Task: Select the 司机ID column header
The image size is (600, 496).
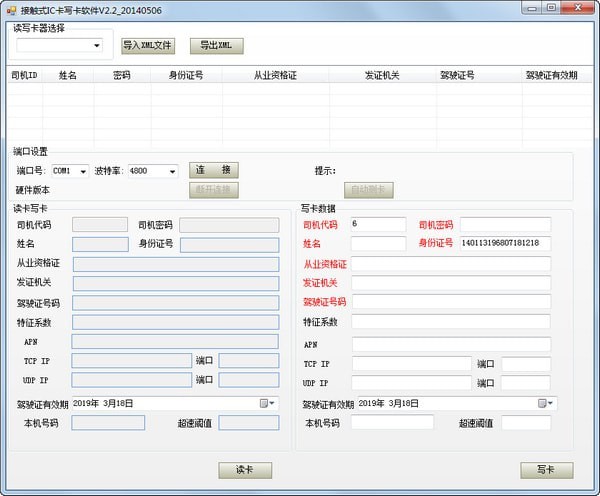Action: point(25,75)
